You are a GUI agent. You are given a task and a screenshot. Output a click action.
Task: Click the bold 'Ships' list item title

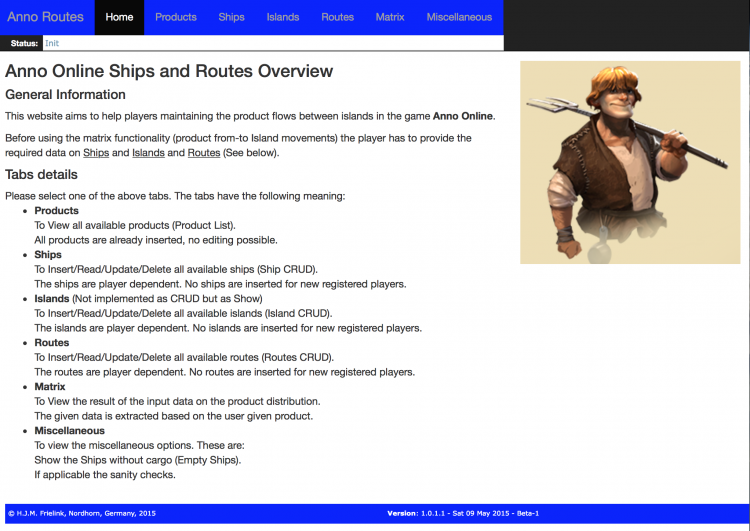coord(48,254)
